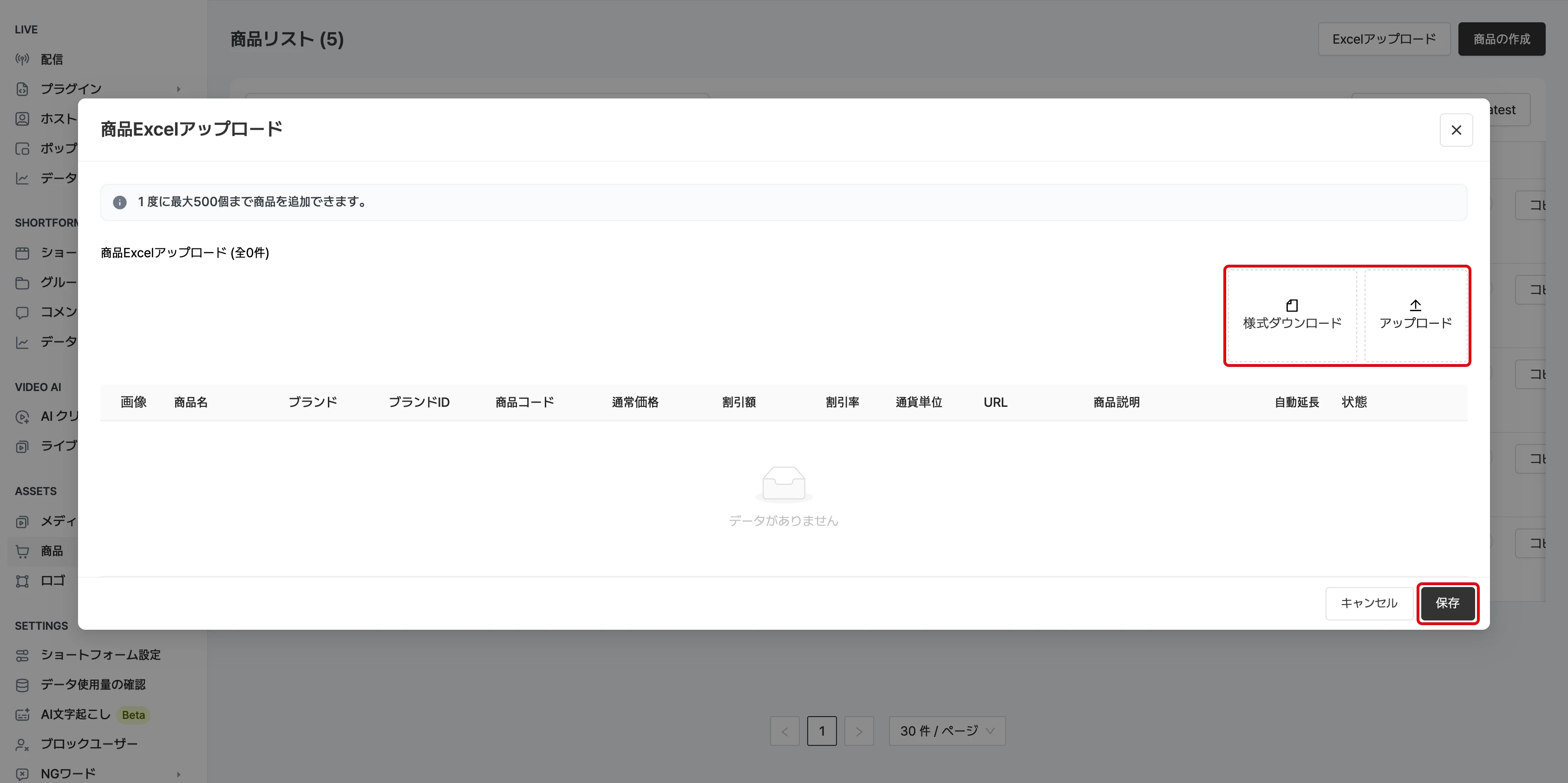Click the 自動延長 column header
Image resolution: width=1568 pixels, height=783 pixels.
(1296, 402)
